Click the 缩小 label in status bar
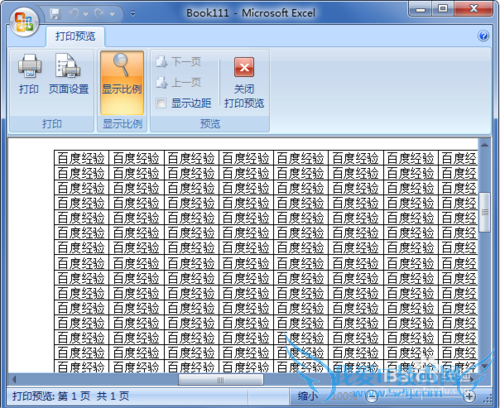Viewport: 500px width, 408px height. 307,396
